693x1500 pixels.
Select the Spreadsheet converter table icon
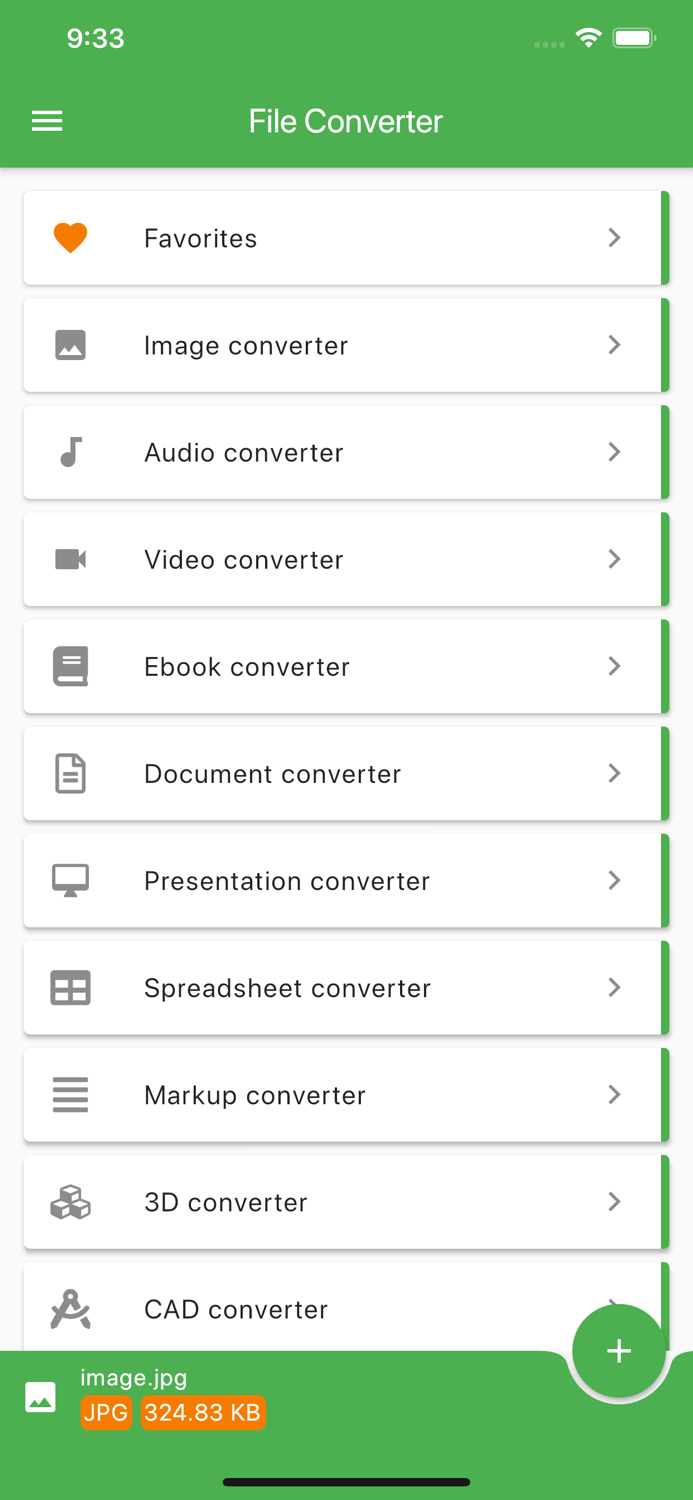tap(70, 987)
